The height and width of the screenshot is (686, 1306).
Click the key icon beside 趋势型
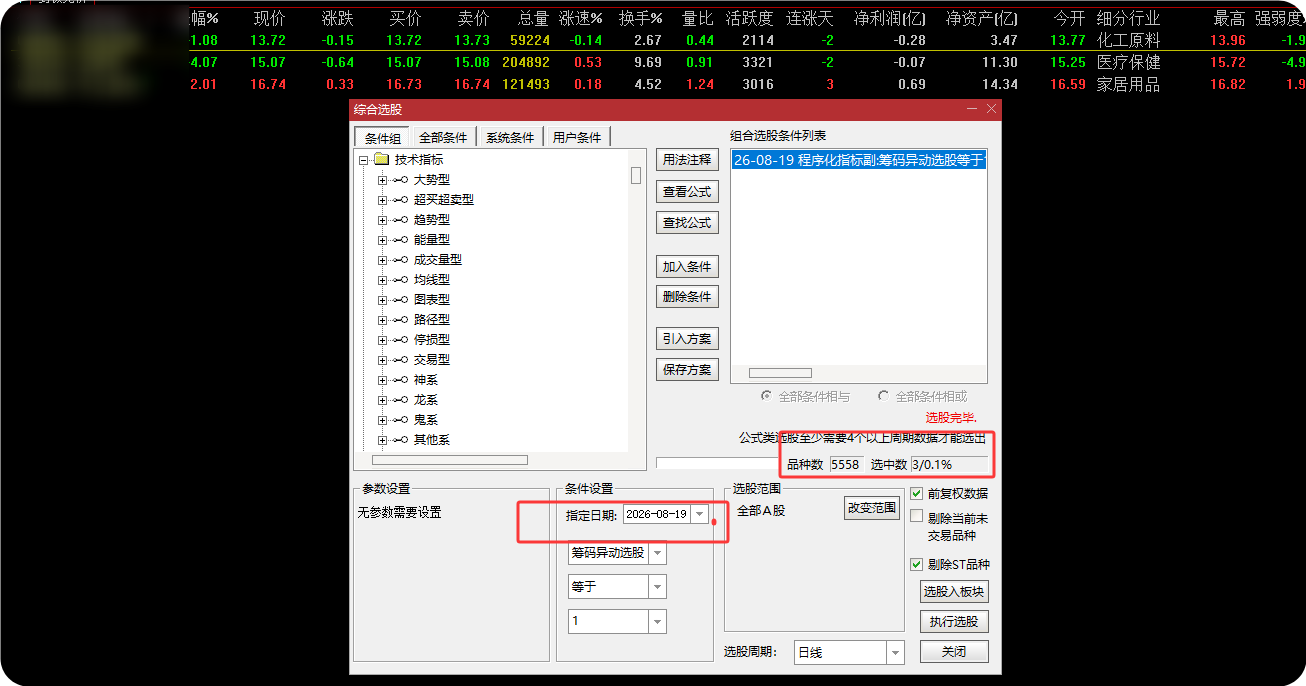click(400, 220)
